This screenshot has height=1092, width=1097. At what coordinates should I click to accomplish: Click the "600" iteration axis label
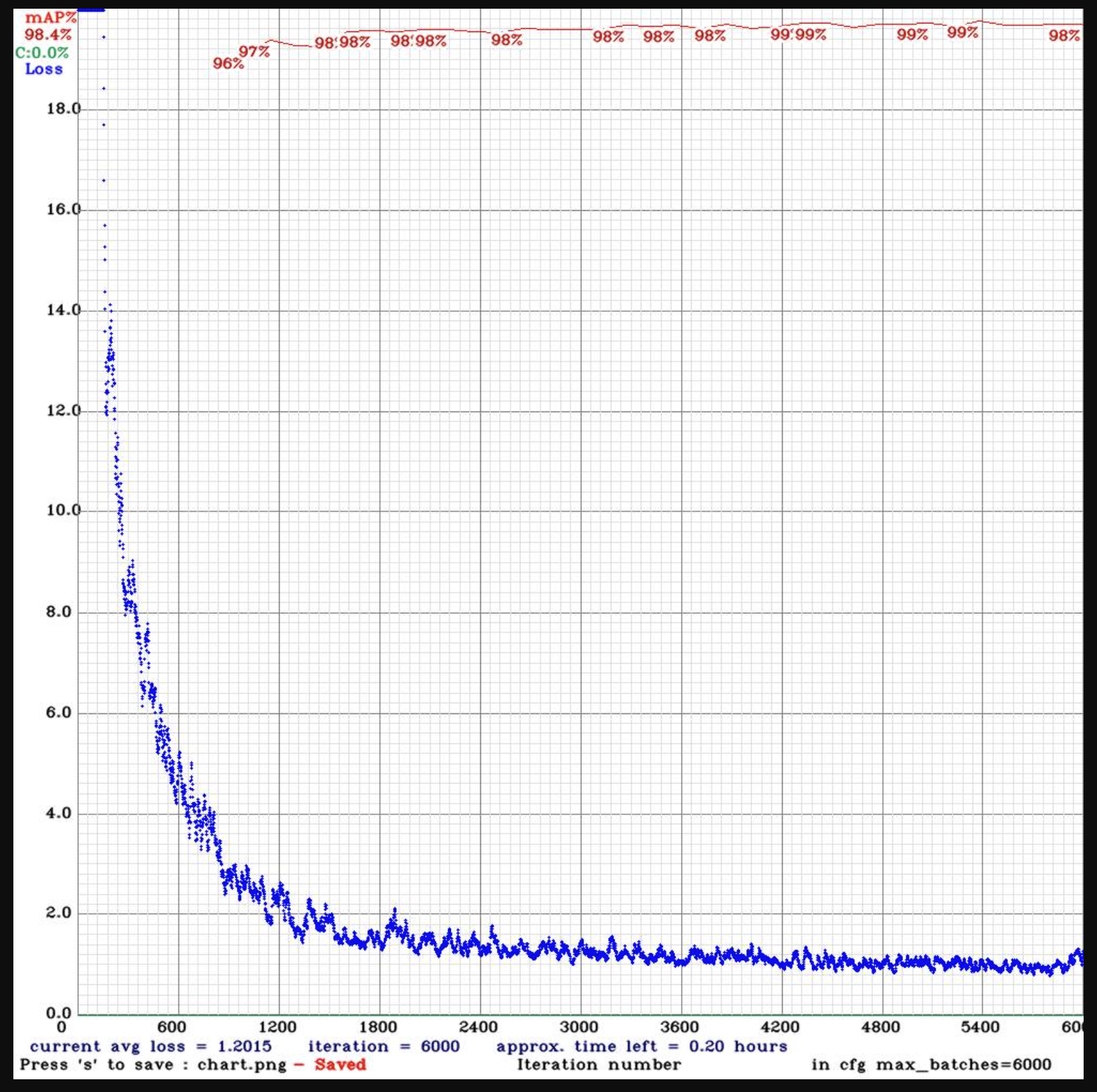[171, 1027]
